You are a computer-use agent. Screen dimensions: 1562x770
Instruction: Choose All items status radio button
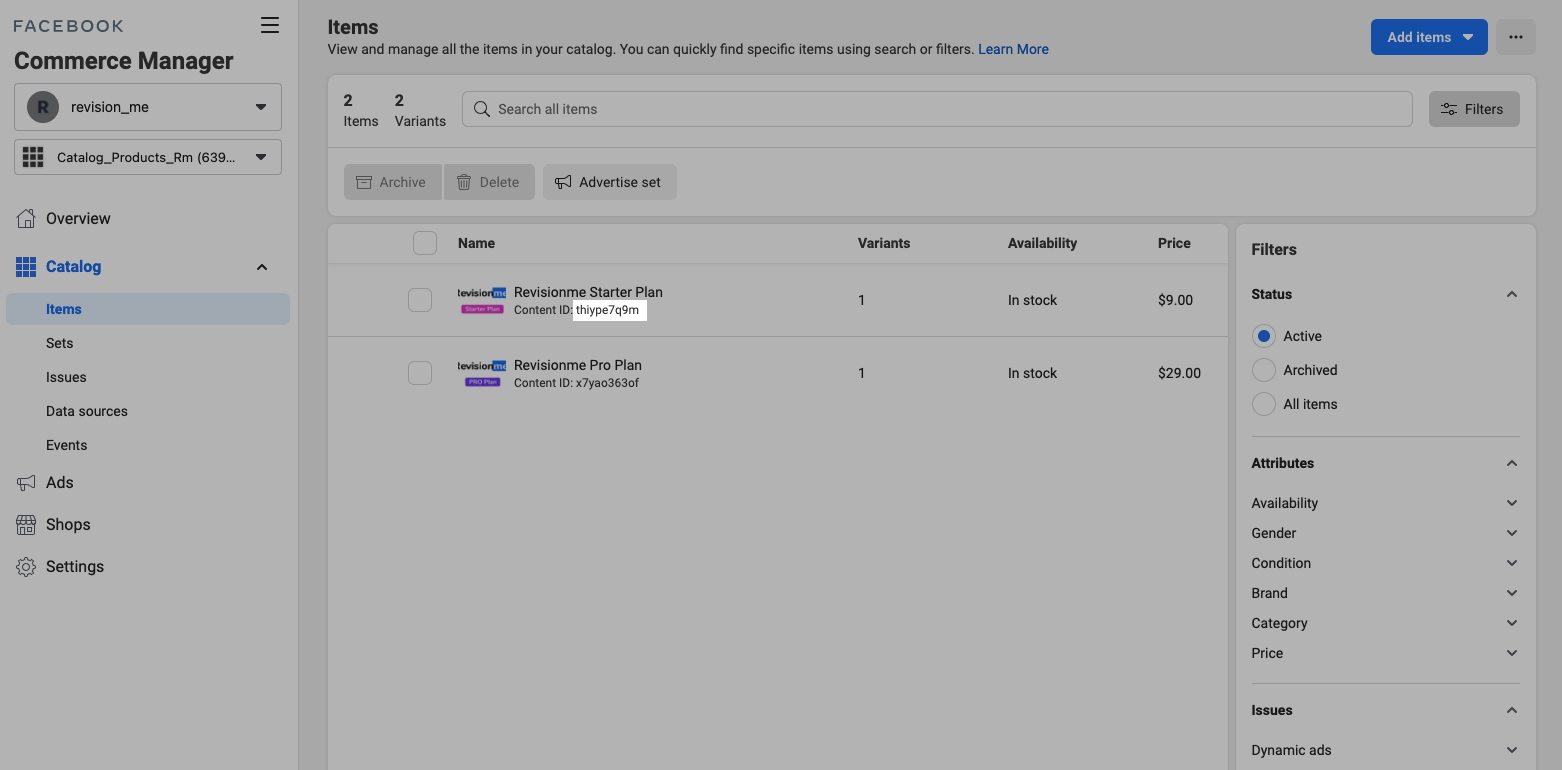[1264, 404]
